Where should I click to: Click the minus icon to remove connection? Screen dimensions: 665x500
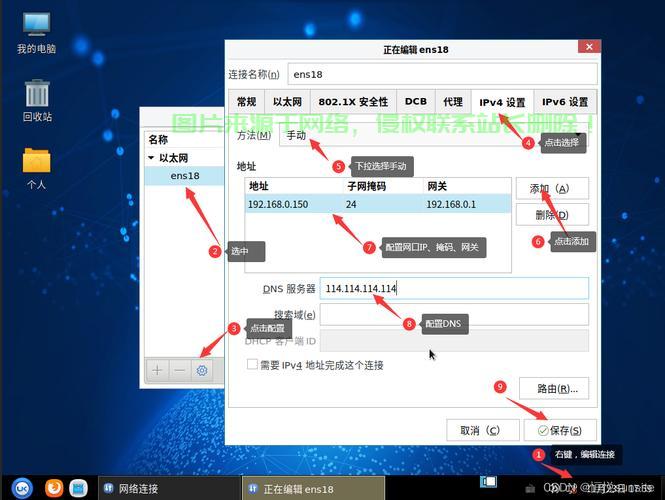[179, 370]
